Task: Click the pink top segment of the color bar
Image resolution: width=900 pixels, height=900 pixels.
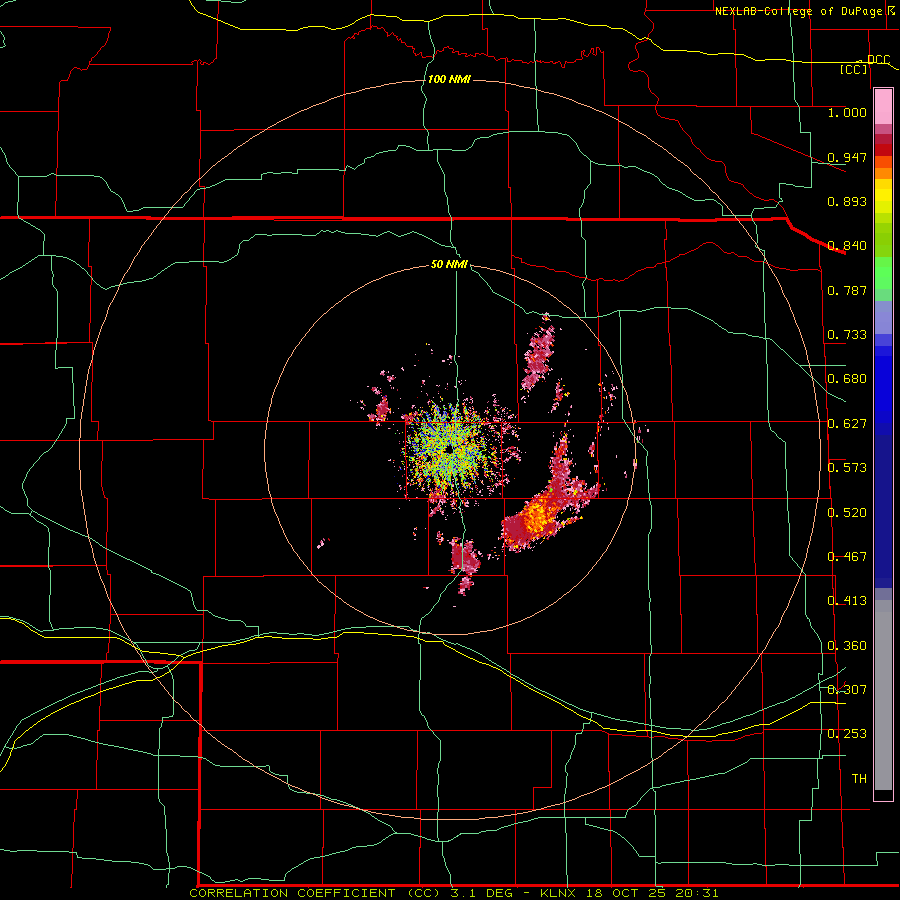Action: click(x=883, y=107)
